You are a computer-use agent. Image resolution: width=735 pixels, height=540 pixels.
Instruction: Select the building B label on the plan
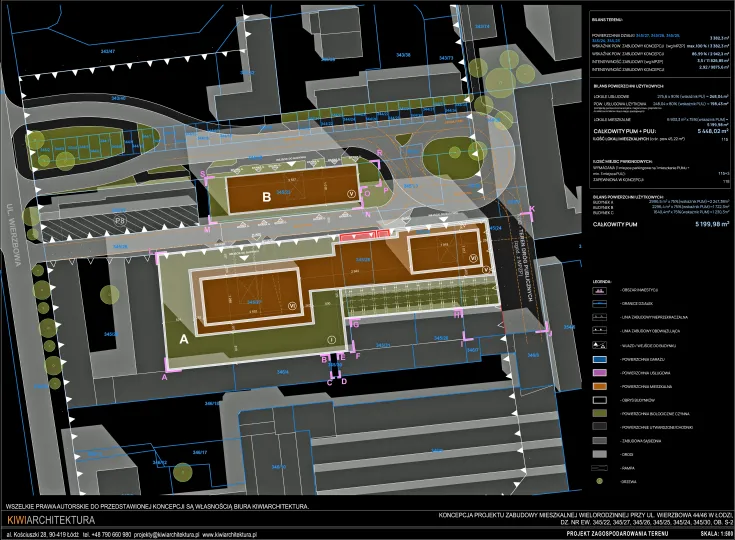point(266,197)
